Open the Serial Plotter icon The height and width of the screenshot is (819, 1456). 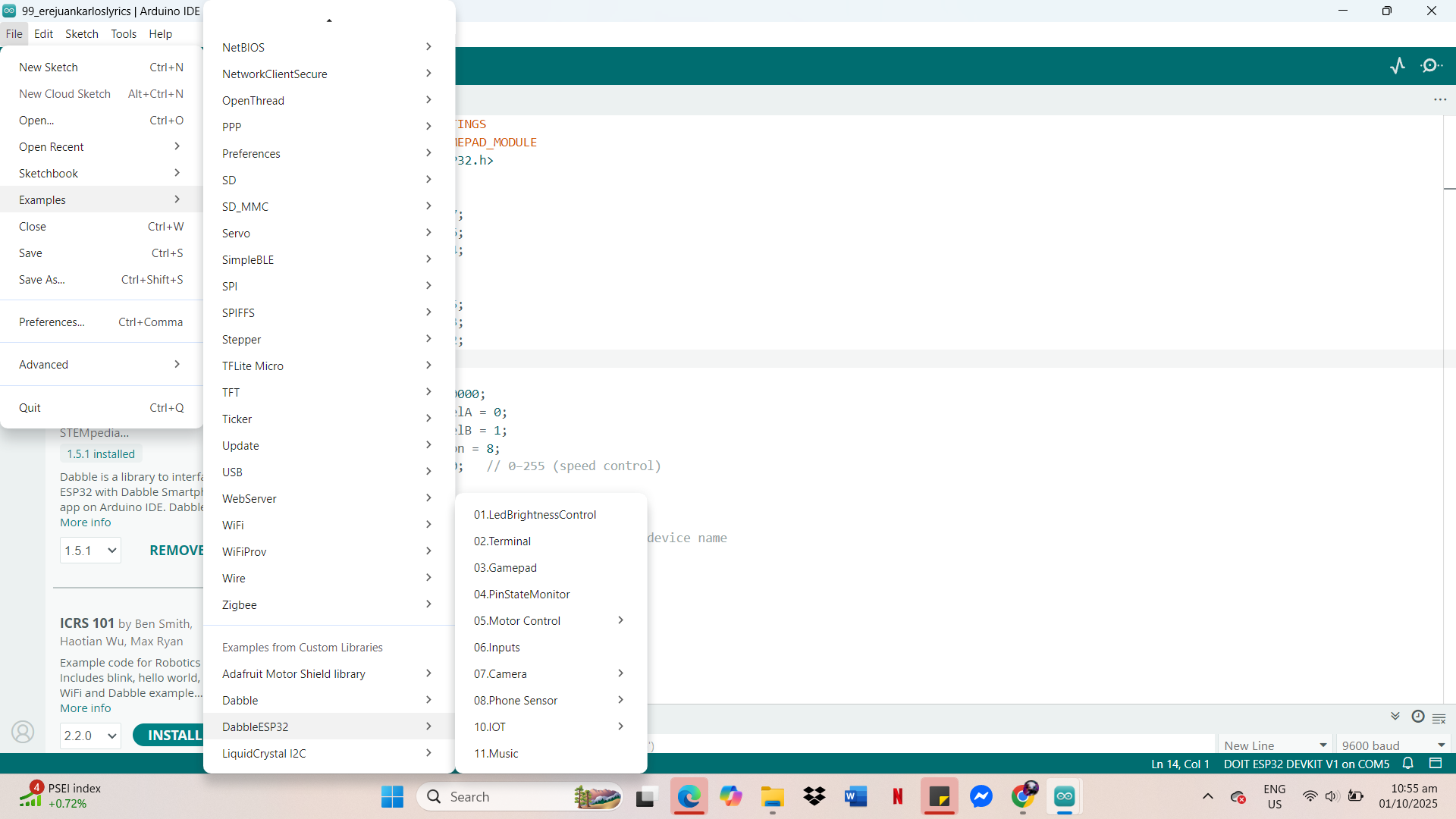point(1398,66)
